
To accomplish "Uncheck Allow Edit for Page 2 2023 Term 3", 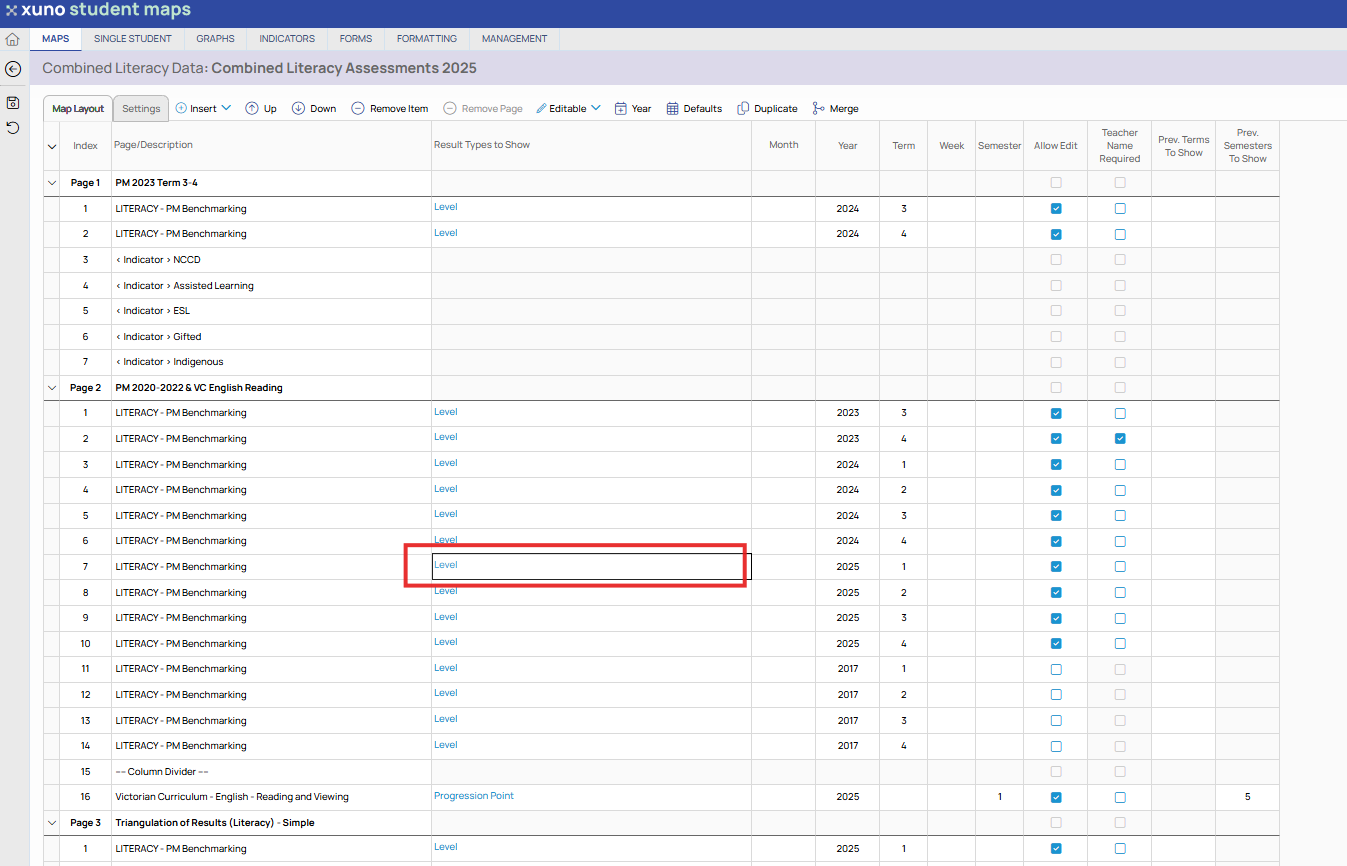I will click(1056, 413).
